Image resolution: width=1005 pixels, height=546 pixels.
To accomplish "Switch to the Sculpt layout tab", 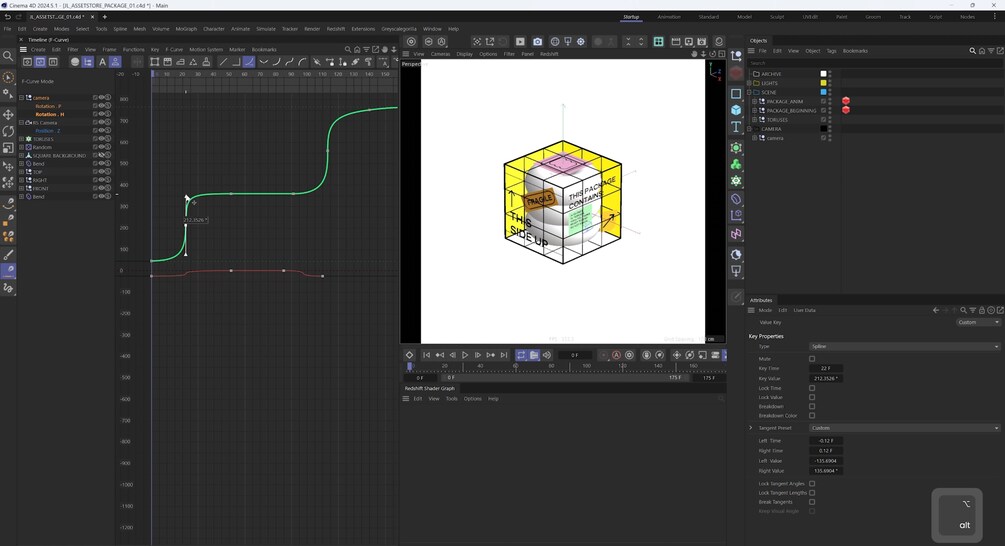I will [x=777, y=17].
